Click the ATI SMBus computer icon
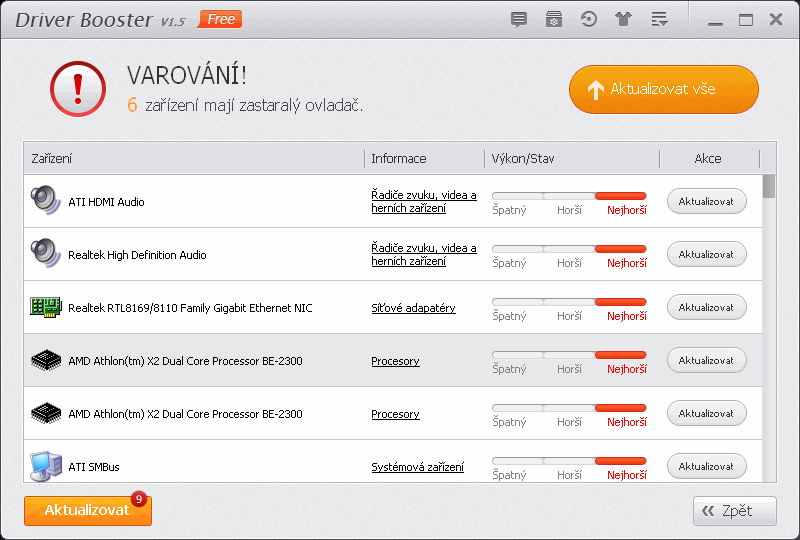 [45, 466]
